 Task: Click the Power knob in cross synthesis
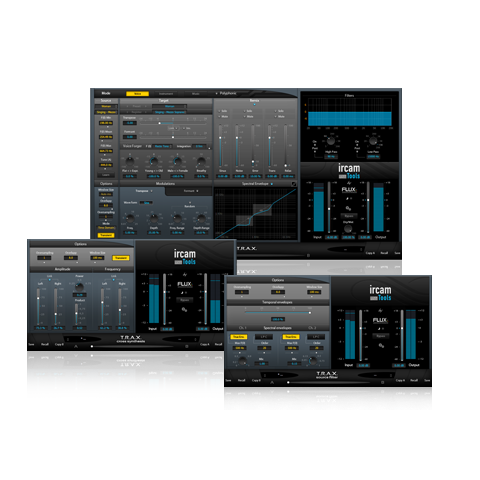[79, 287]
